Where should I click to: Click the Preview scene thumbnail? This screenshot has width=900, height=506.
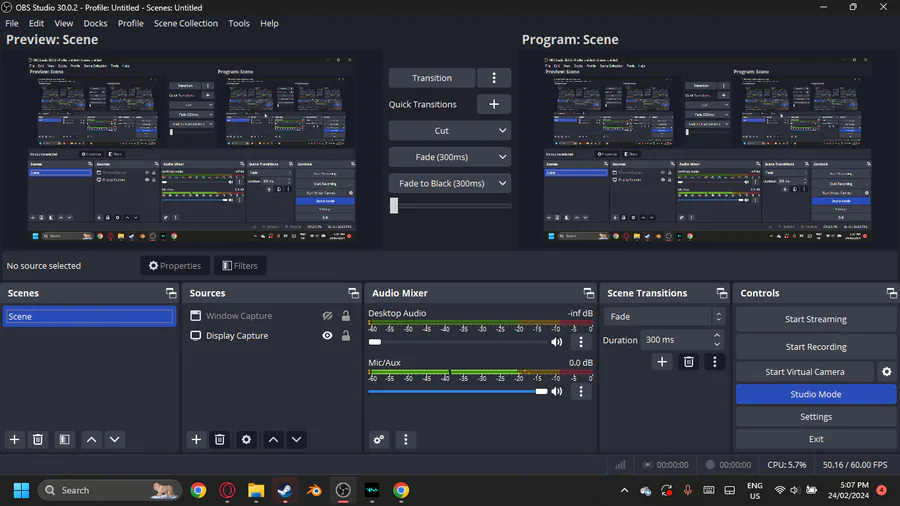[x=192, y=149]
